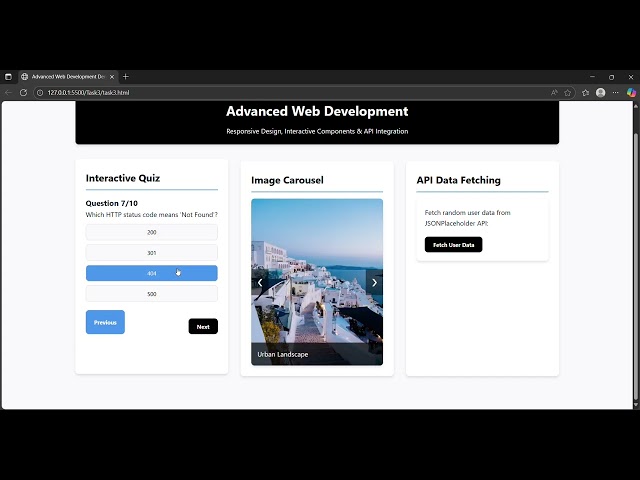
Task: Click the scrollbar down arrow
Action: pos(636,405)
